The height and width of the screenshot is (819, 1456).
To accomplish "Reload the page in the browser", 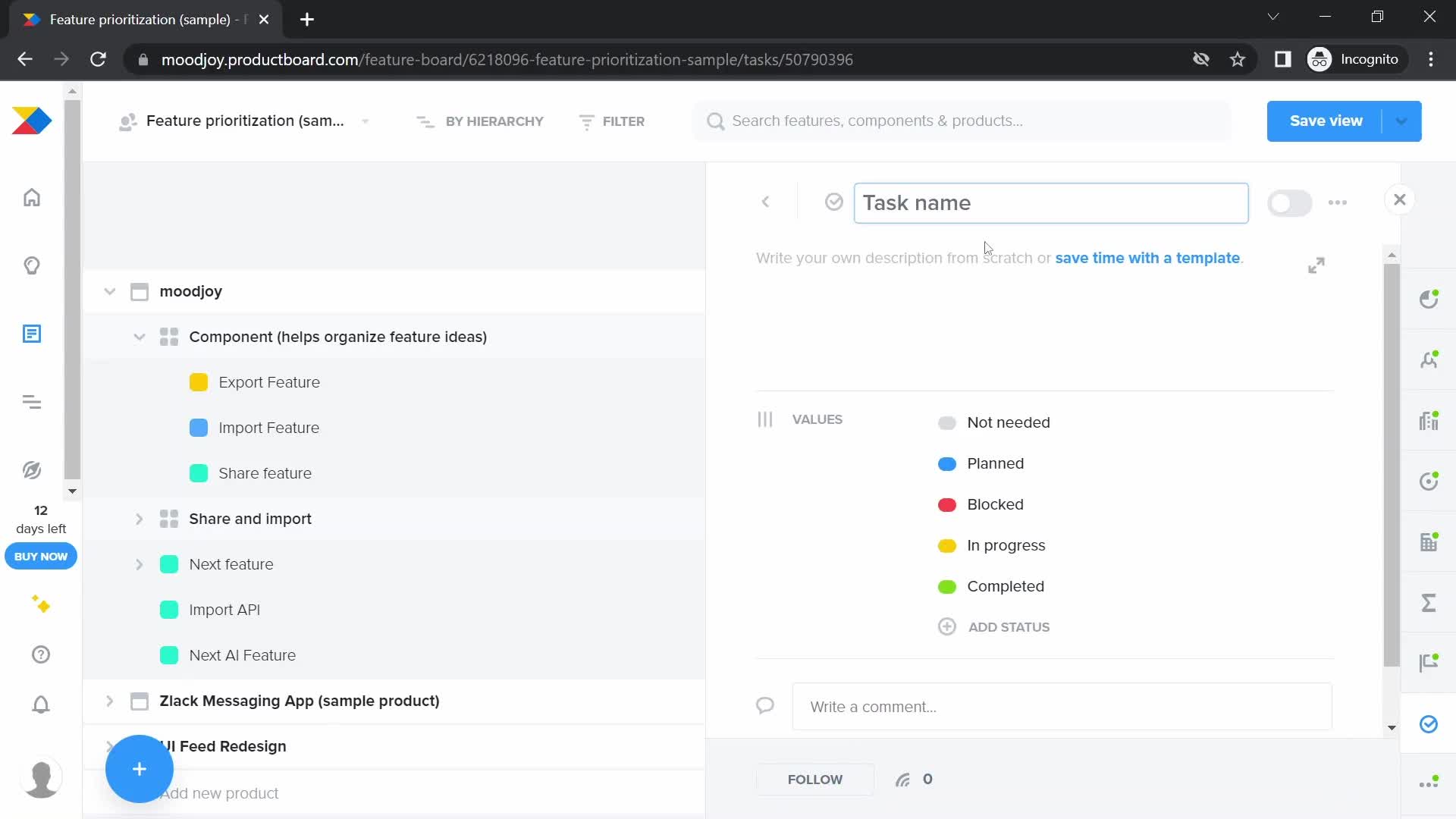I will [x=98, y=59].
